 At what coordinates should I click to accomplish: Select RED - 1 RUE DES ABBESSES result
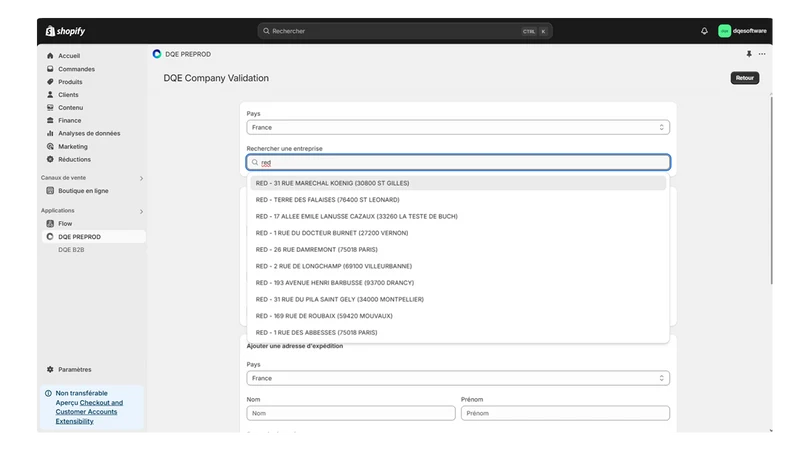point(458,332)
